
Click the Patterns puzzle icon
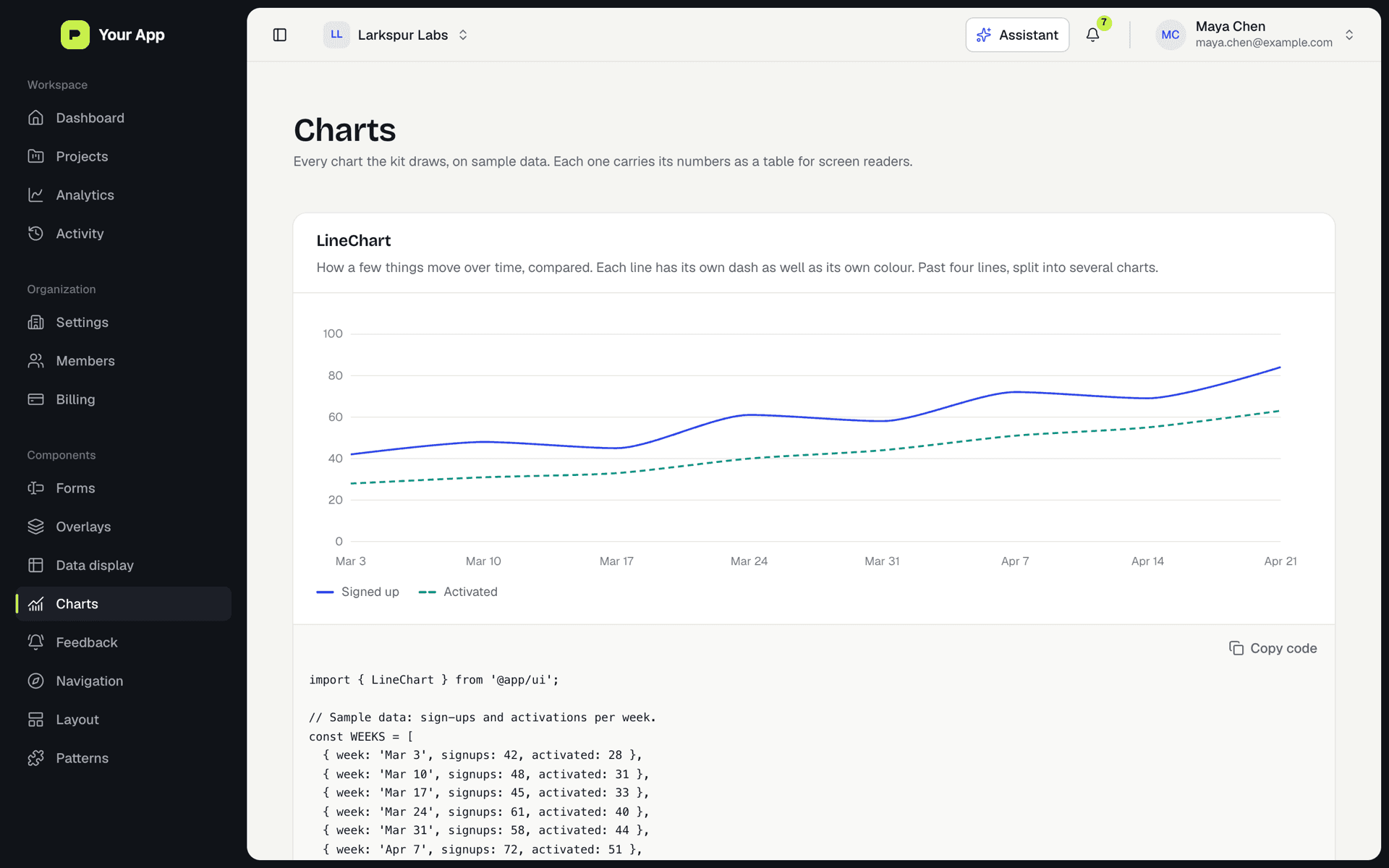pos(35,758)
